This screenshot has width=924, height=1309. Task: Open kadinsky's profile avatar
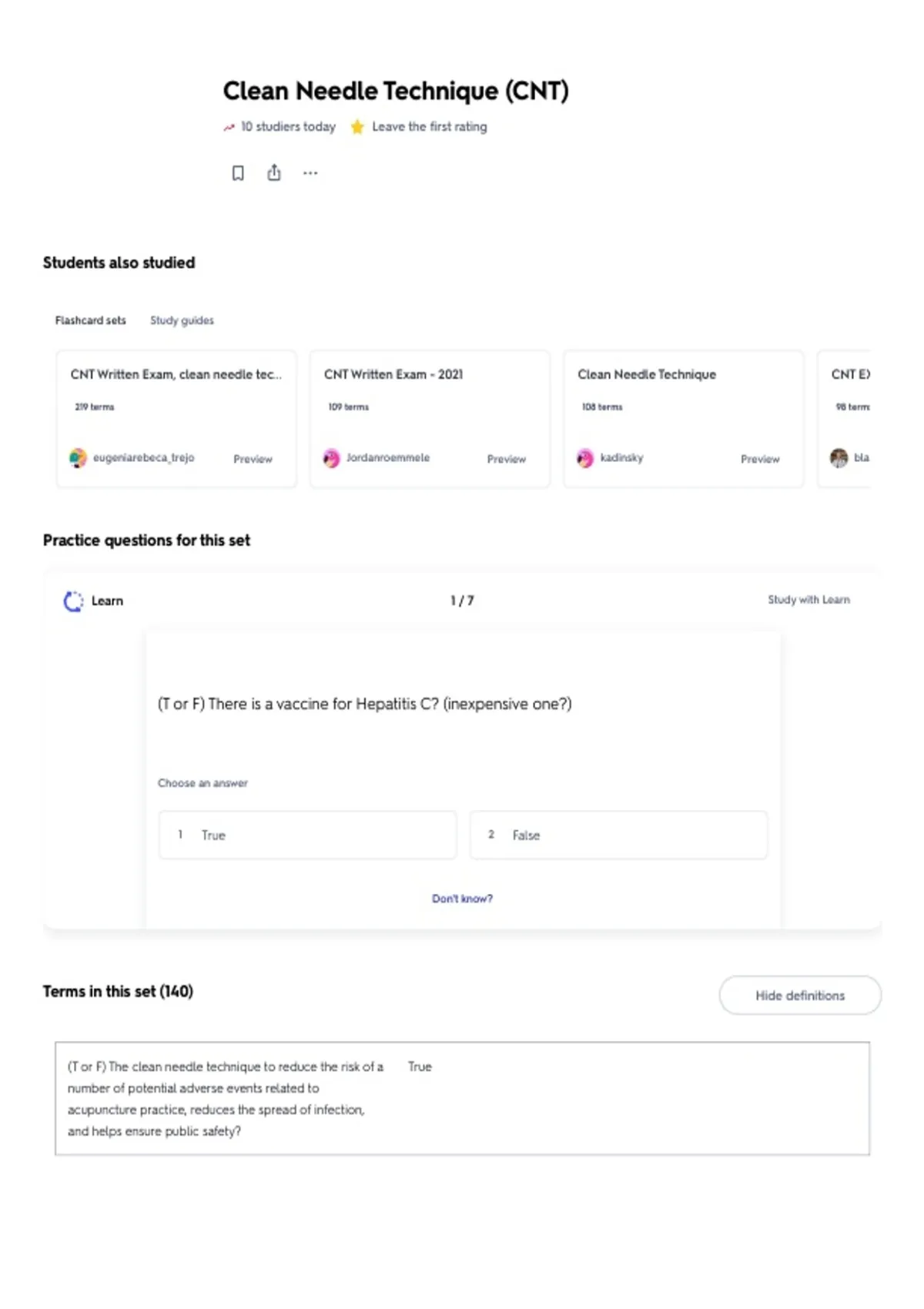pyautogui.click(x=585, y=458)
